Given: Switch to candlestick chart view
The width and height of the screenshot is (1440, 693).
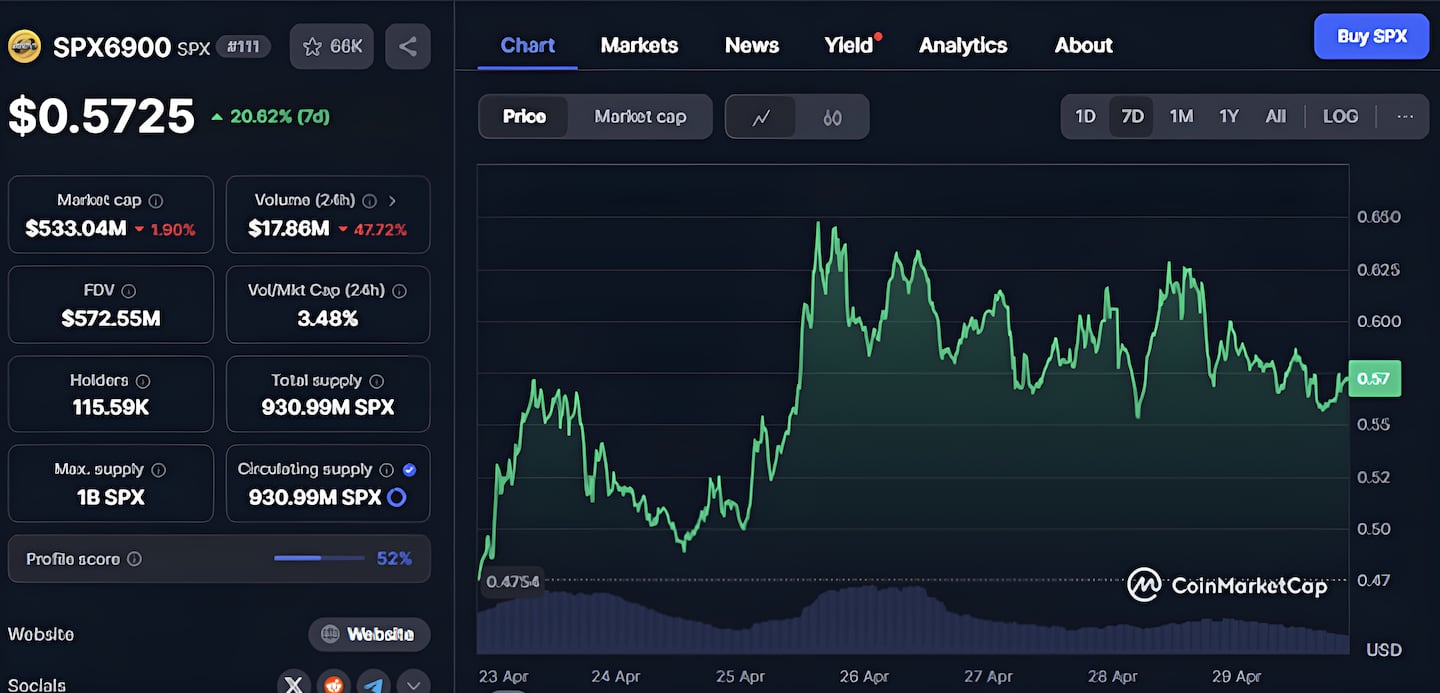Looking at the screenshot, I should point(832,117).
